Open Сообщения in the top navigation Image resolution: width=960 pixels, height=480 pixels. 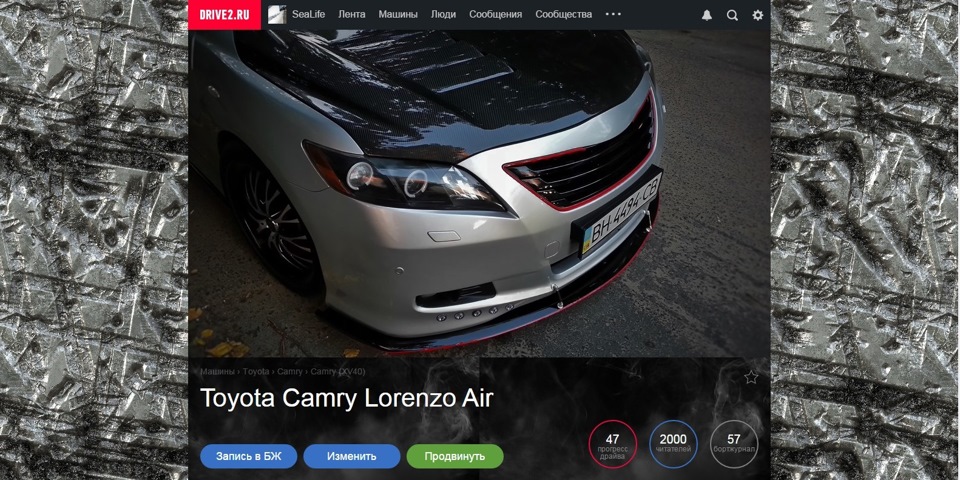(x=496, y=15)
